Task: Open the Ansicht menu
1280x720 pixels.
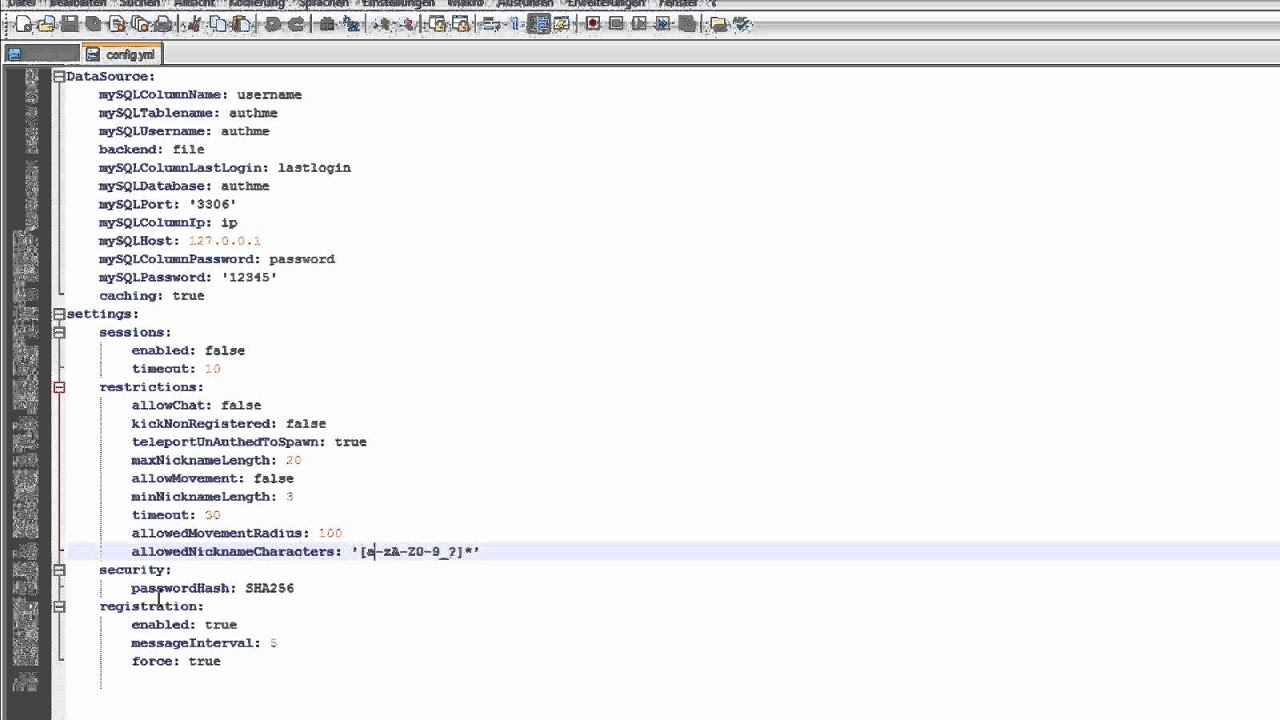Action: [195, 4]
